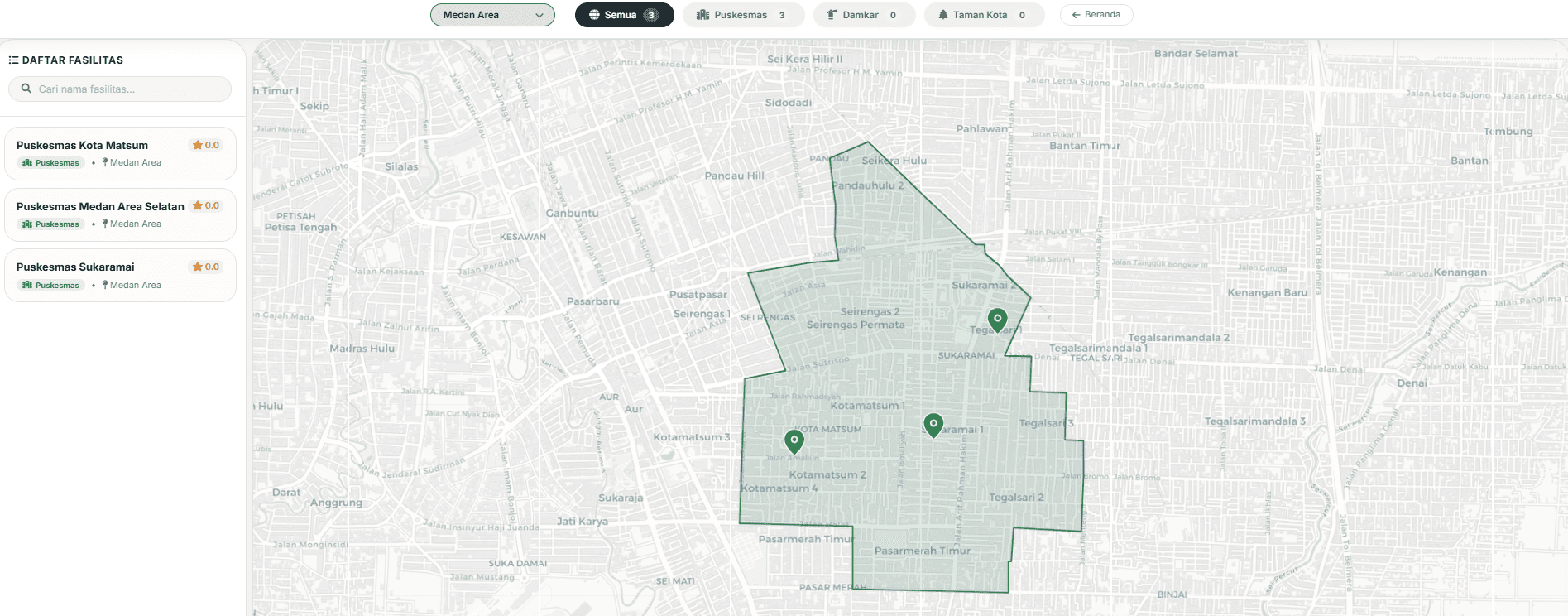Click the Sidodadi map label

click(x=788, y=103)
